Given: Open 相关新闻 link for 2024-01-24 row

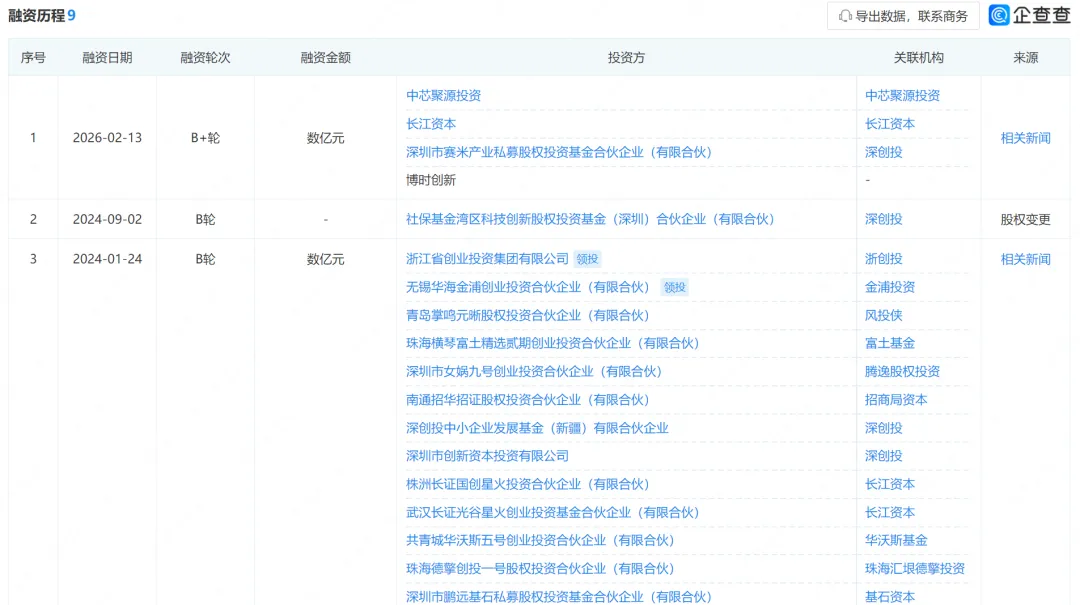Looking at the screenshot, I should [x=1025, y=259].
